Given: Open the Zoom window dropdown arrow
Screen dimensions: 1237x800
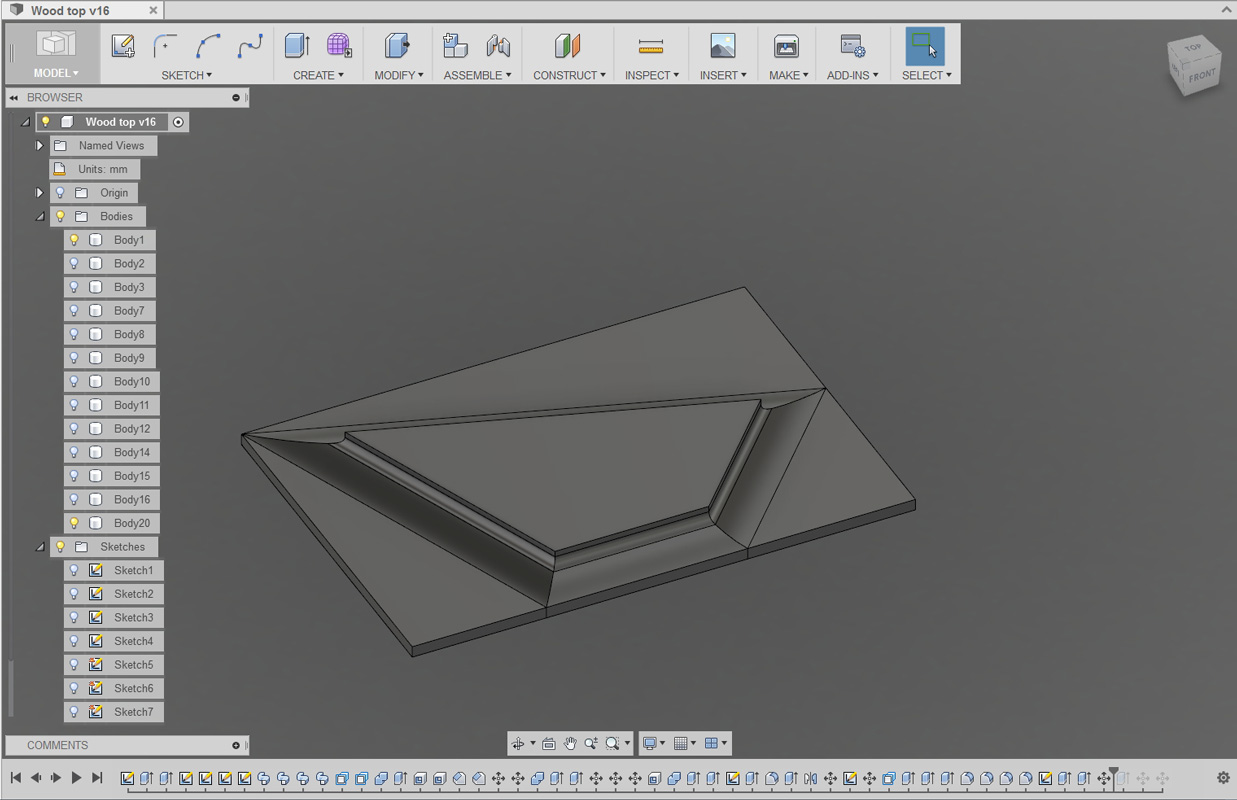Looking at the screenshot, I should pos(627,743).
